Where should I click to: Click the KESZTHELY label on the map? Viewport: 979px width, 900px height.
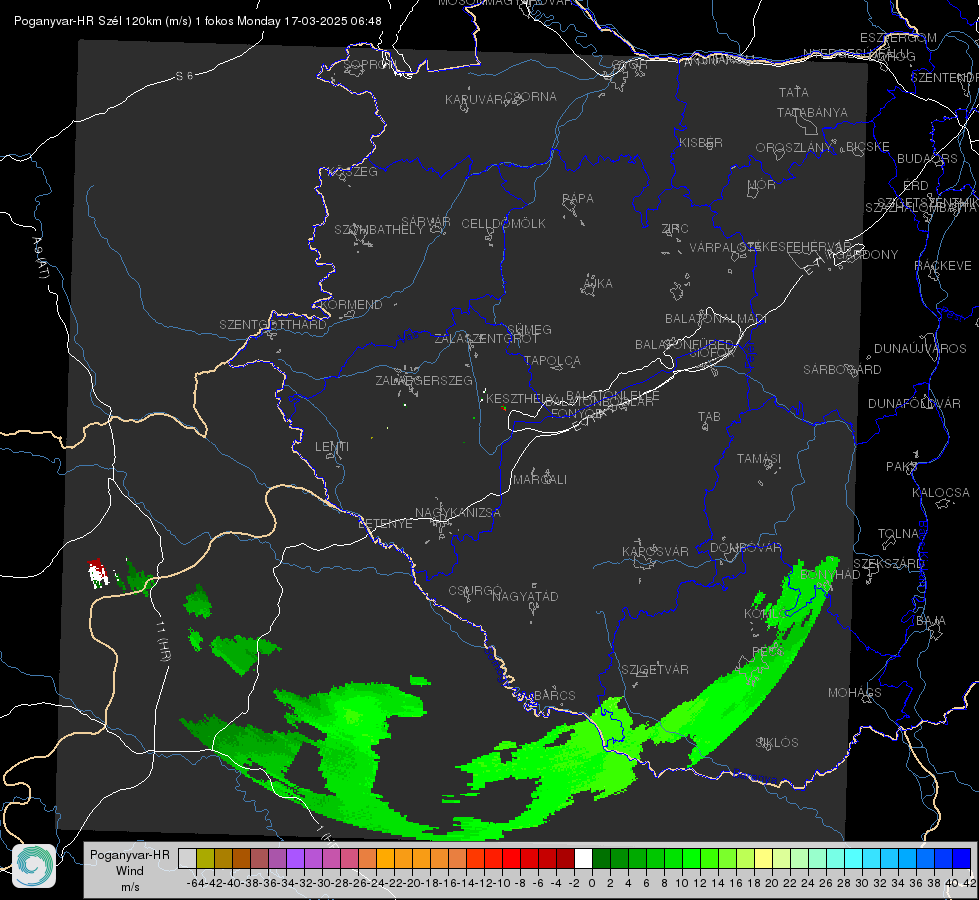pos(522,398)
